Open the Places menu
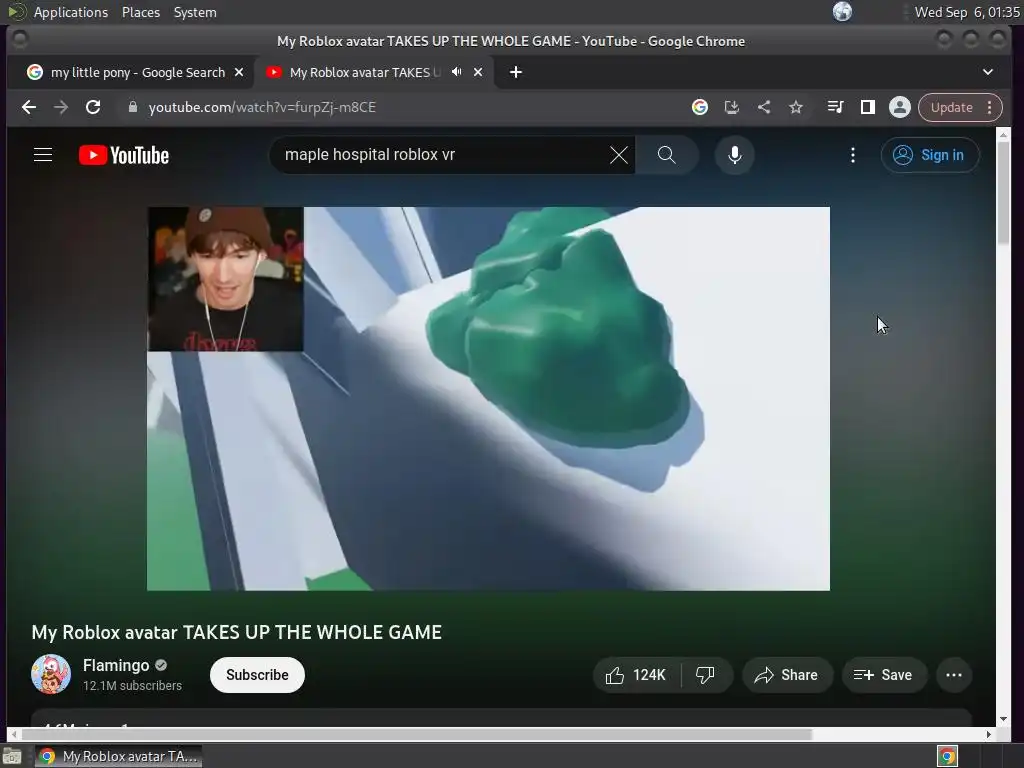The image size is (1024, 768). [x=140, y=12]
